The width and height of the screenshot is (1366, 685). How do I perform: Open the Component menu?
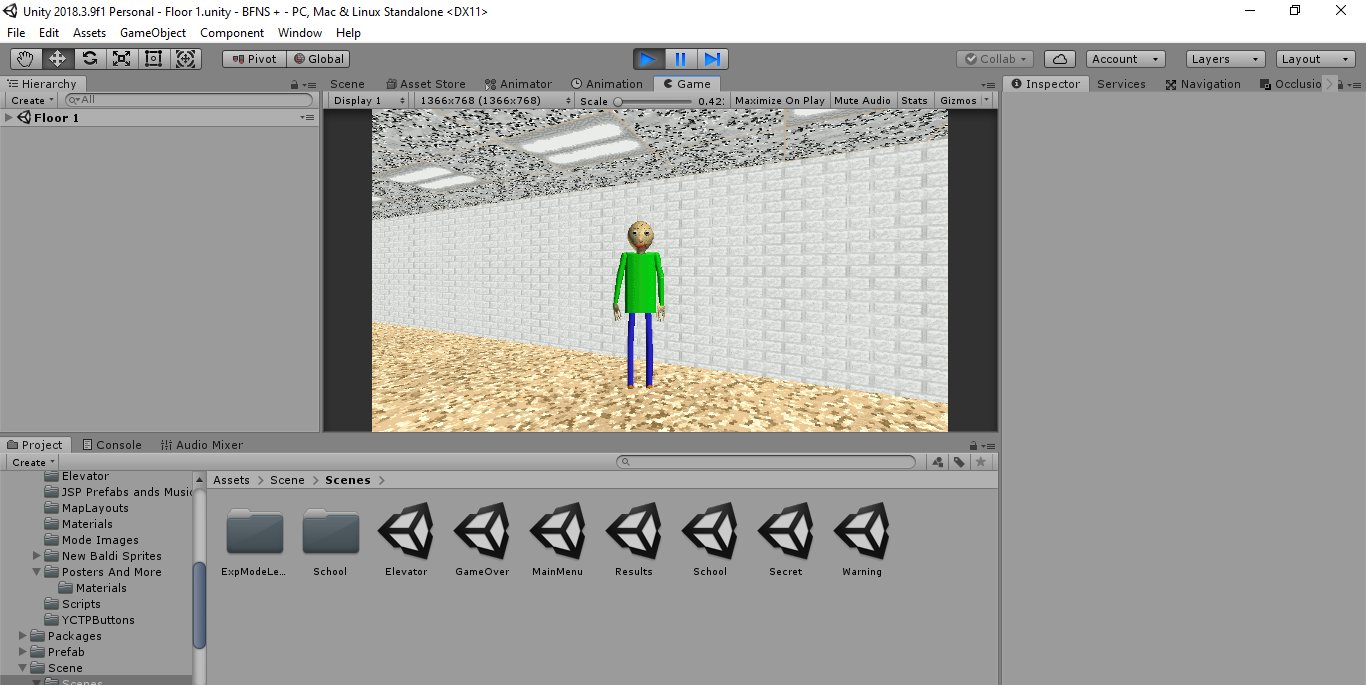tap(232, 33)
